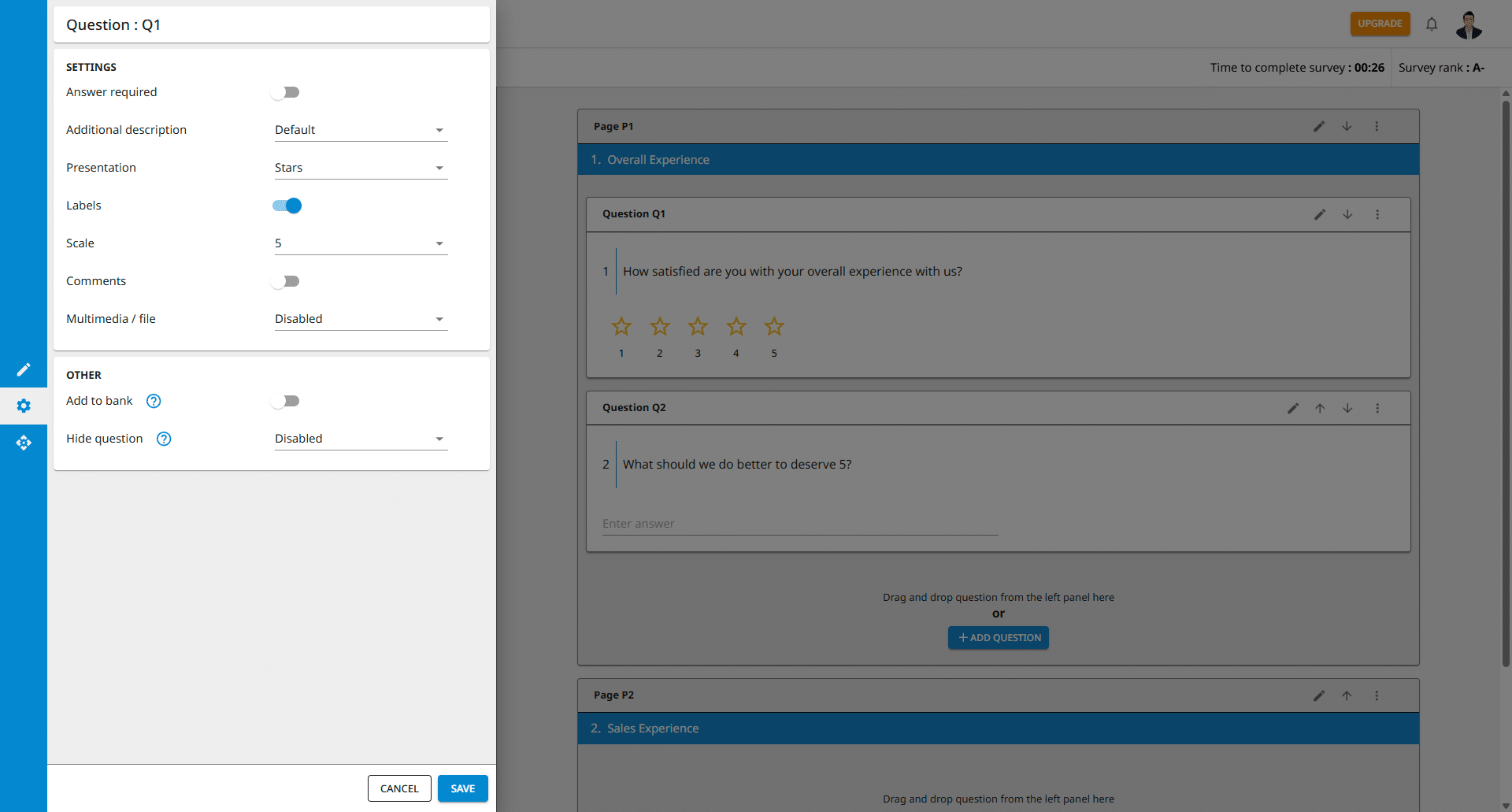Open the Multimedia / file dropdown
The image size is (1512, 812).
(x=361, y=319)
